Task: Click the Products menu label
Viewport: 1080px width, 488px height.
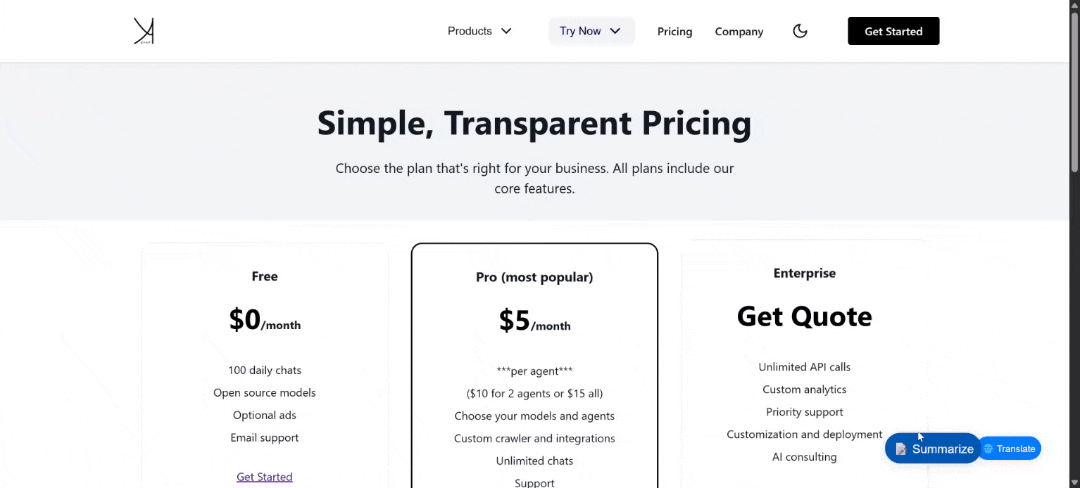Action: pos(470,31)
